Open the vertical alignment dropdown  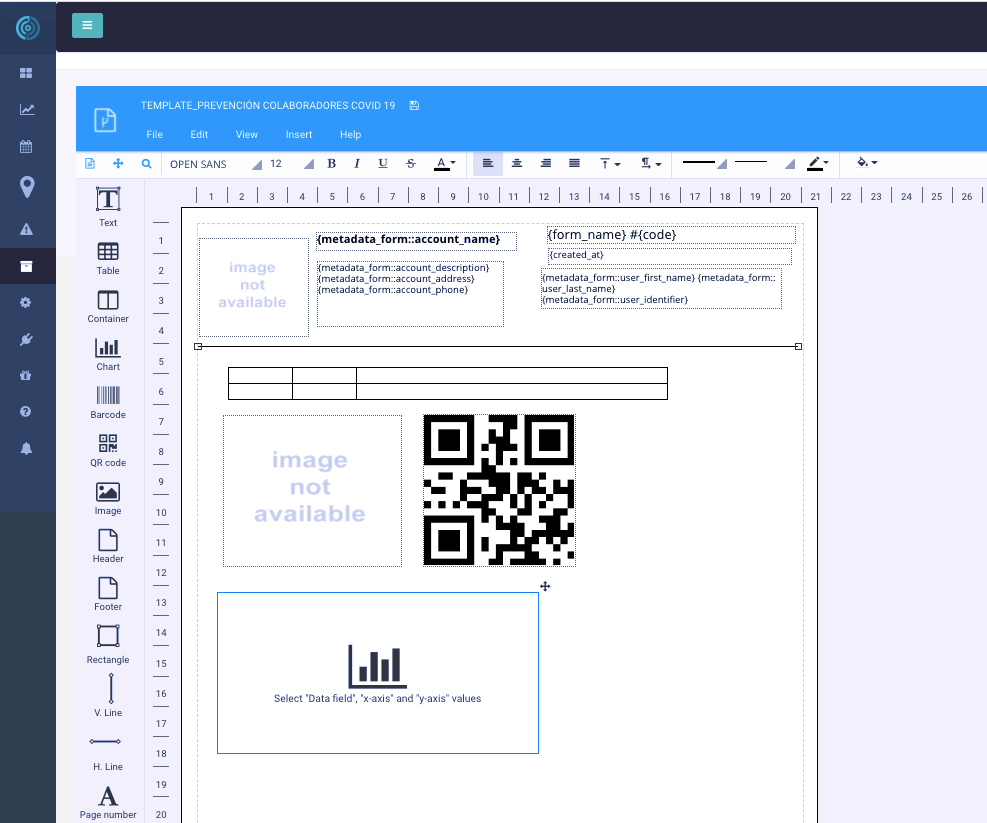(610, 164)
